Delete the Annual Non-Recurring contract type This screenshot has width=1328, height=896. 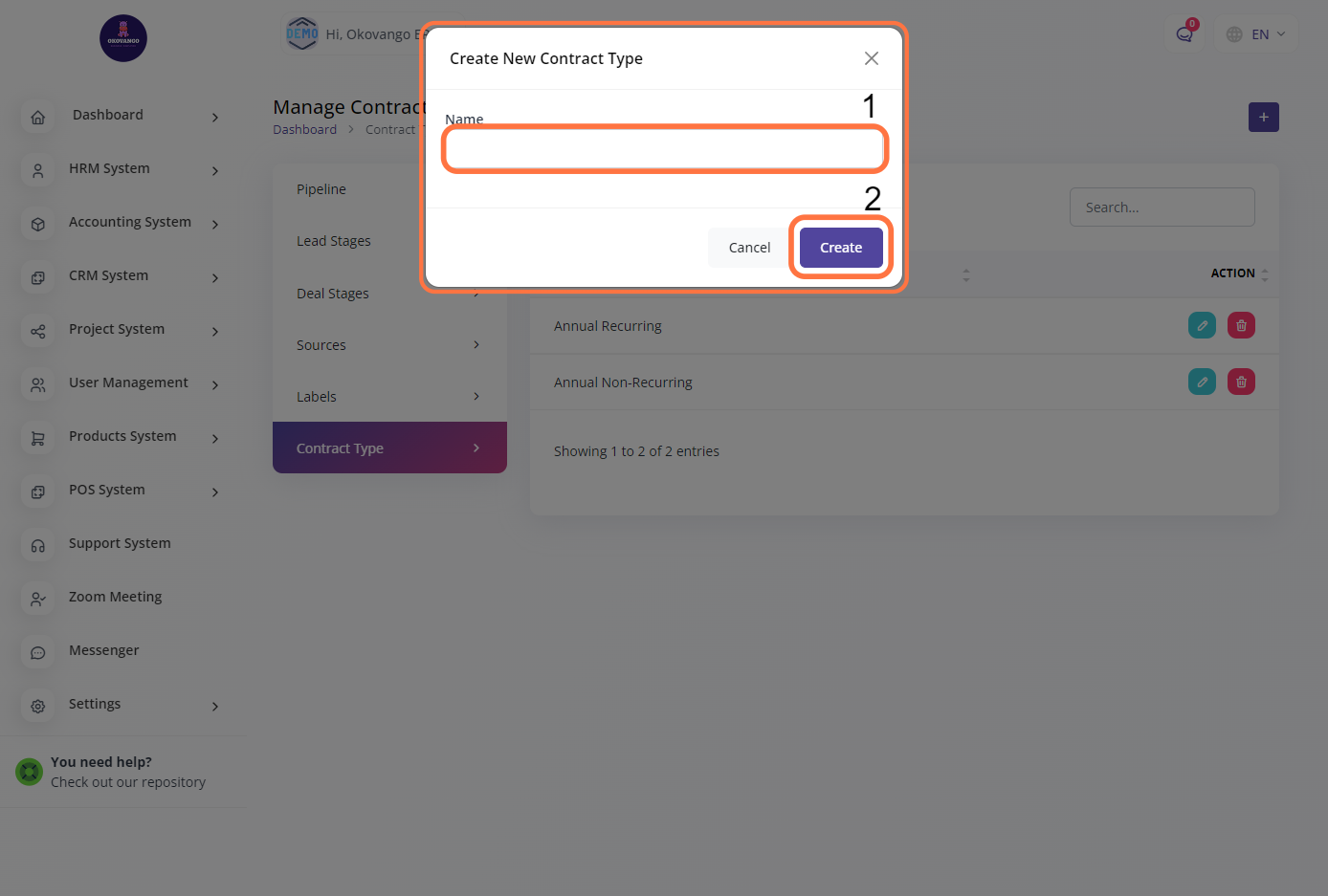pos(1241,382)
